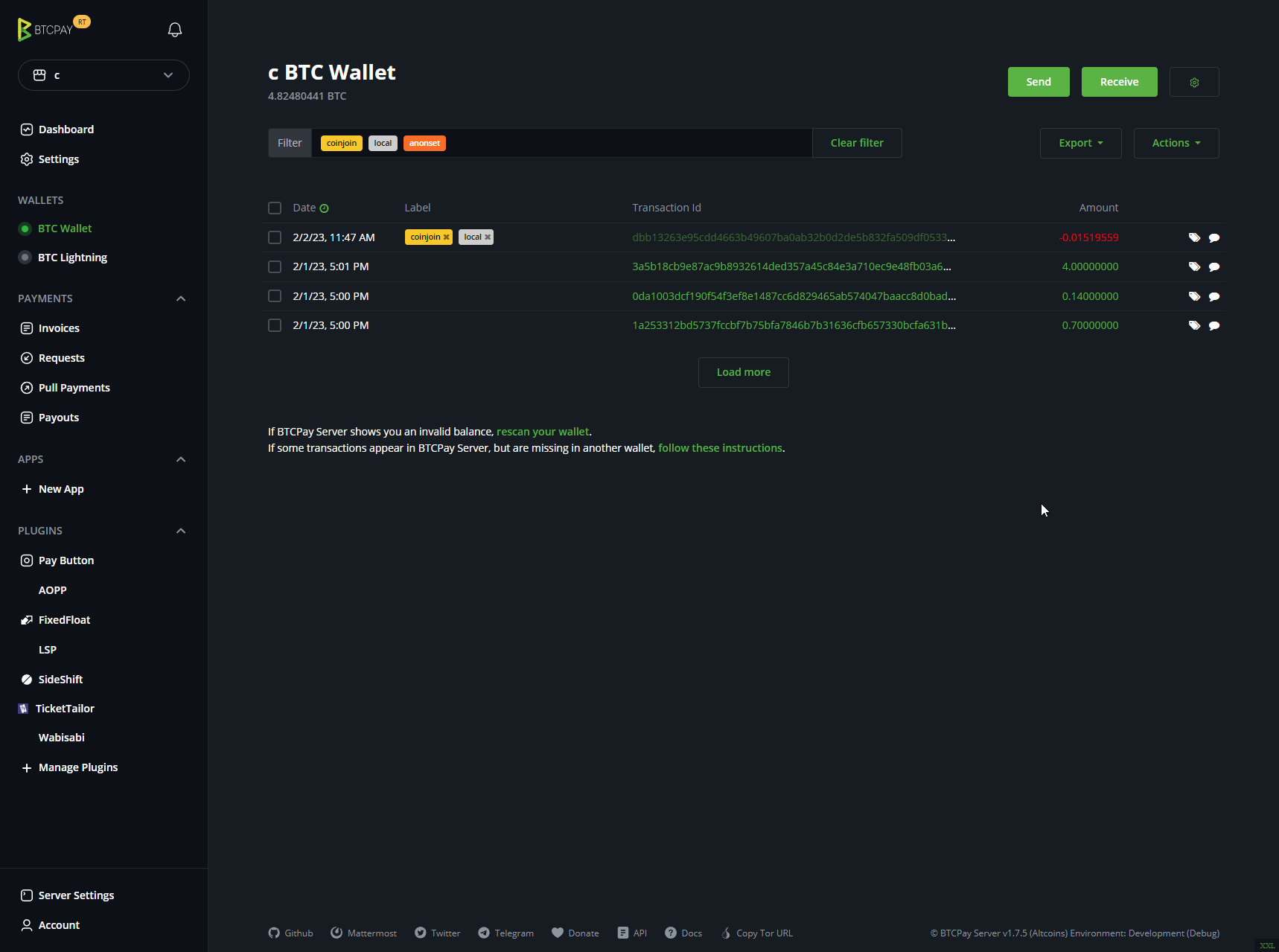This screenshot has height=952, width=1279.
Task: Click the Copy Tor URL icon
Action: (x=726, y=933)
